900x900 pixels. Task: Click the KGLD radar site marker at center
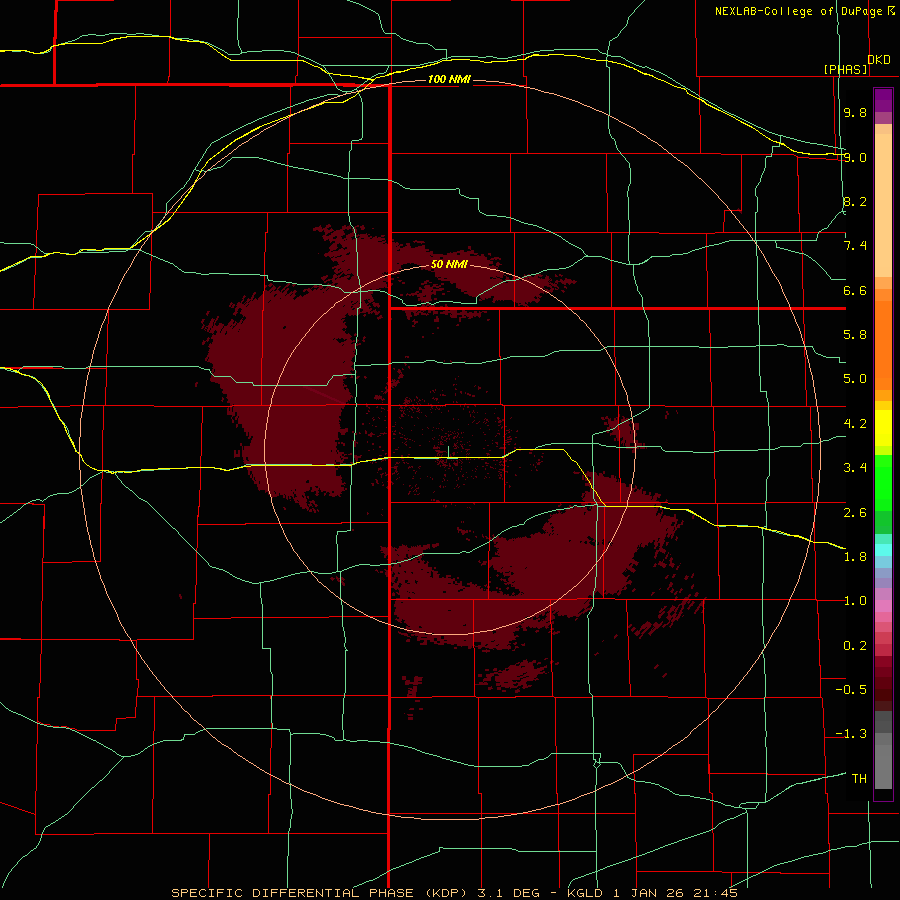click(448, 452)
